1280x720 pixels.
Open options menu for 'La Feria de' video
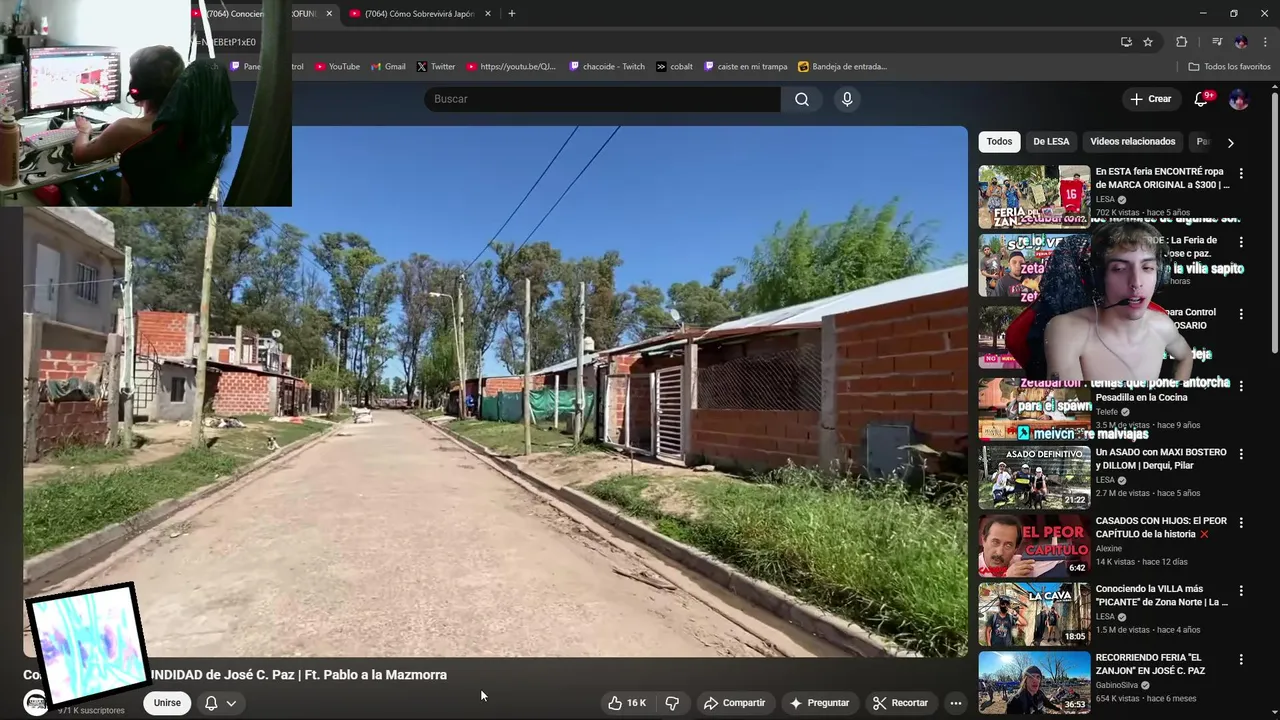point(1241,242)
